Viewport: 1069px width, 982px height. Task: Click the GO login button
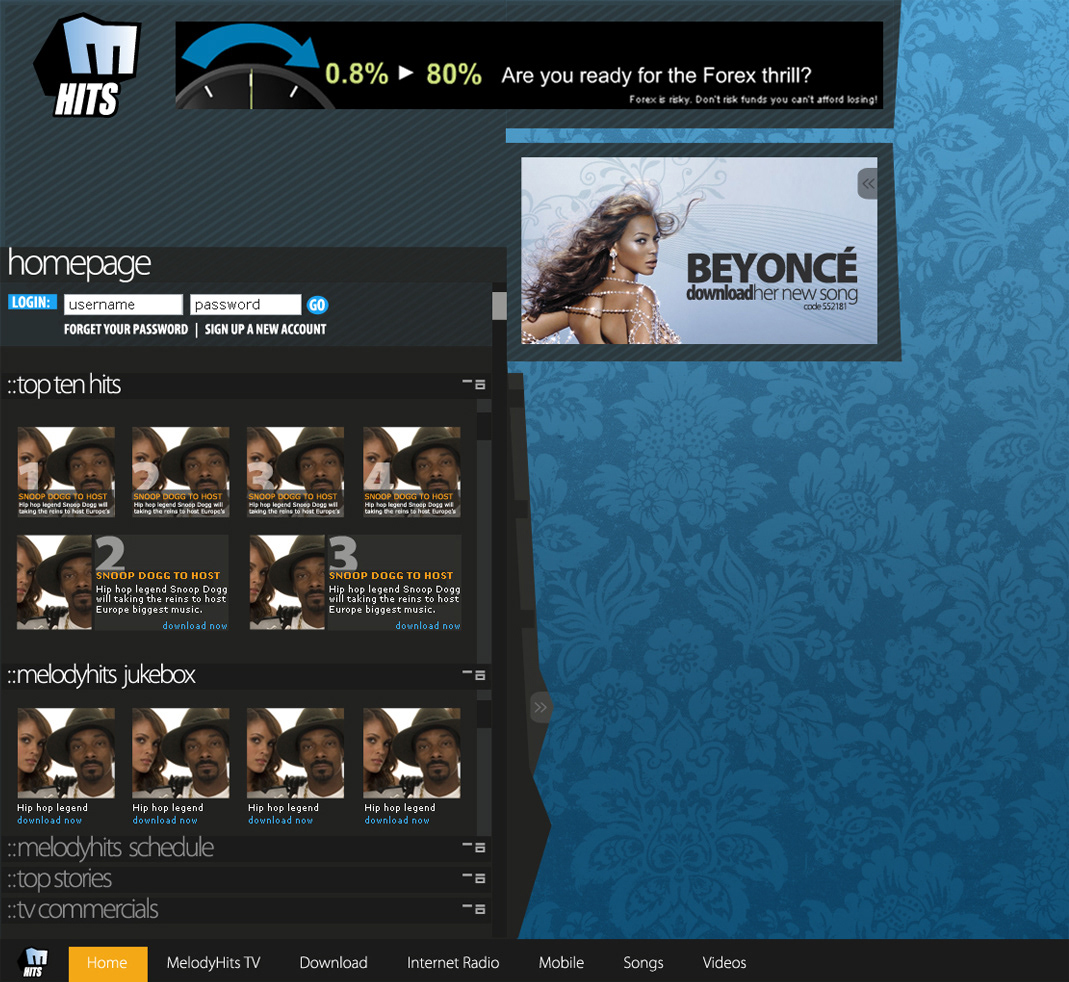point(317,305)
